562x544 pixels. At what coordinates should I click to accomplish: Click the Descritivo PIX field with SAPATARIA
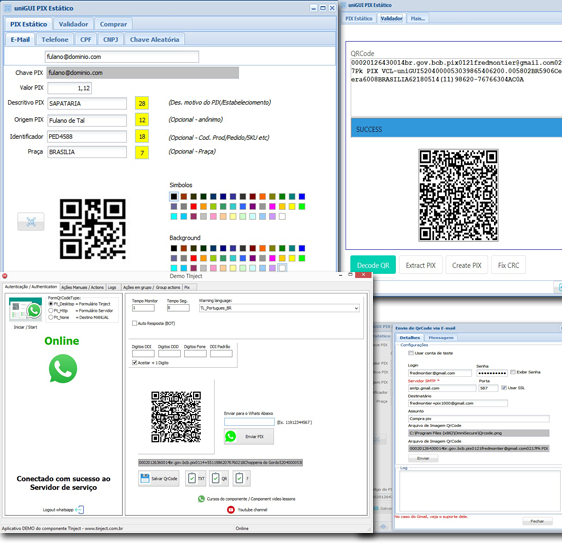[87, 103]
